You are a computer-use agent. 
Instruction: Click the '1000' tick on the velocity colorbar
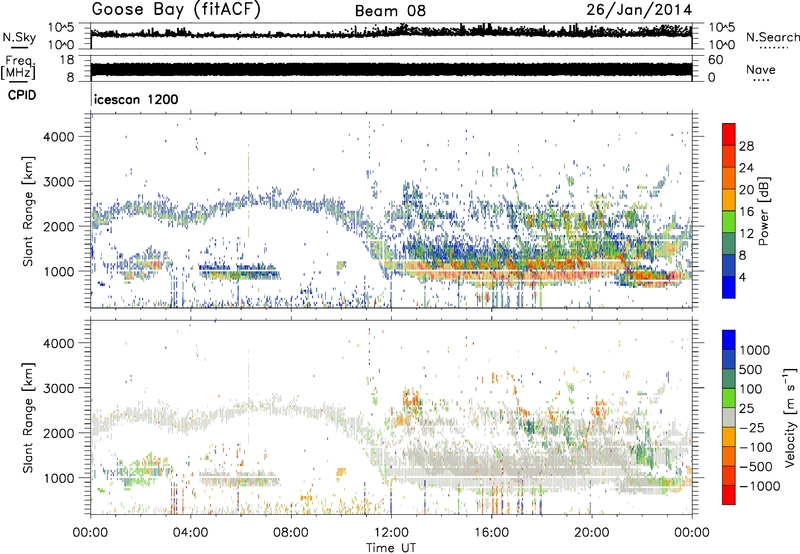[755, 350]
